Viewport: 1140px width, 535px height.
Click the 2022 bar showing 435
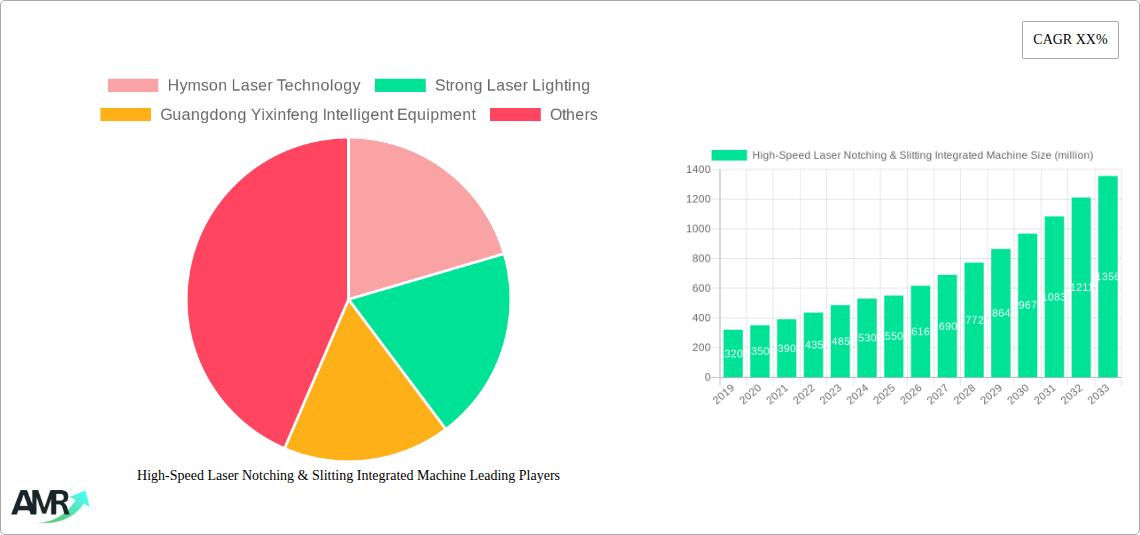click(813, 345)
